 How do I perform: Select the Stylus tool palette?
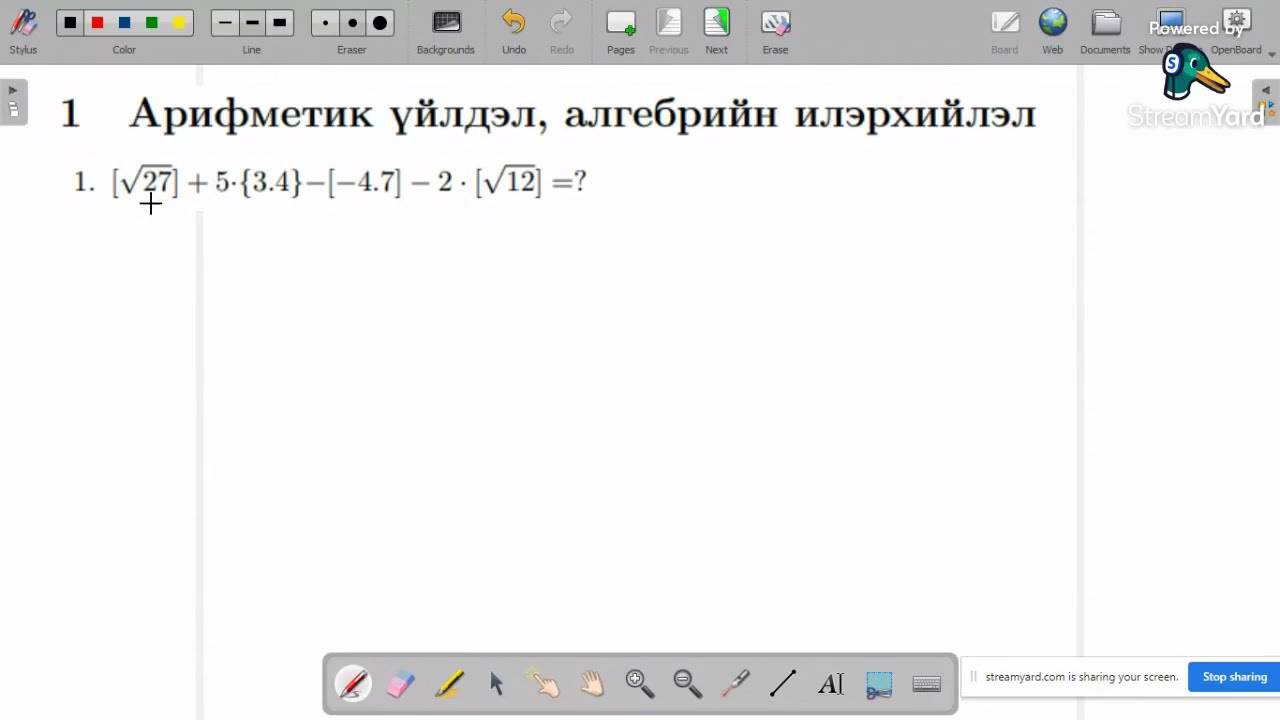click(x=23, y=32)
